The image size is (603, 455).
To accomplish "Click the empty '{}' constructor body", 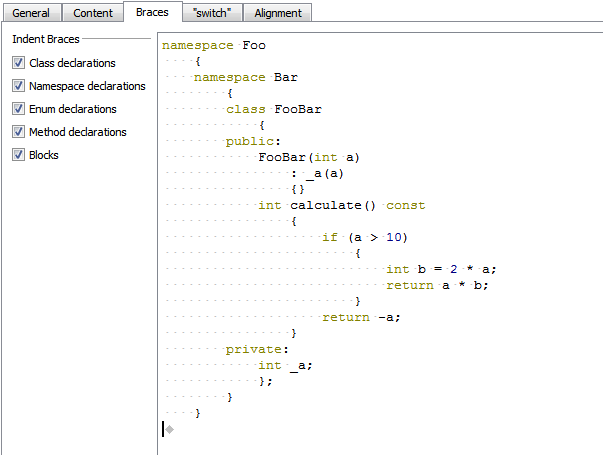I will [298, 189].
